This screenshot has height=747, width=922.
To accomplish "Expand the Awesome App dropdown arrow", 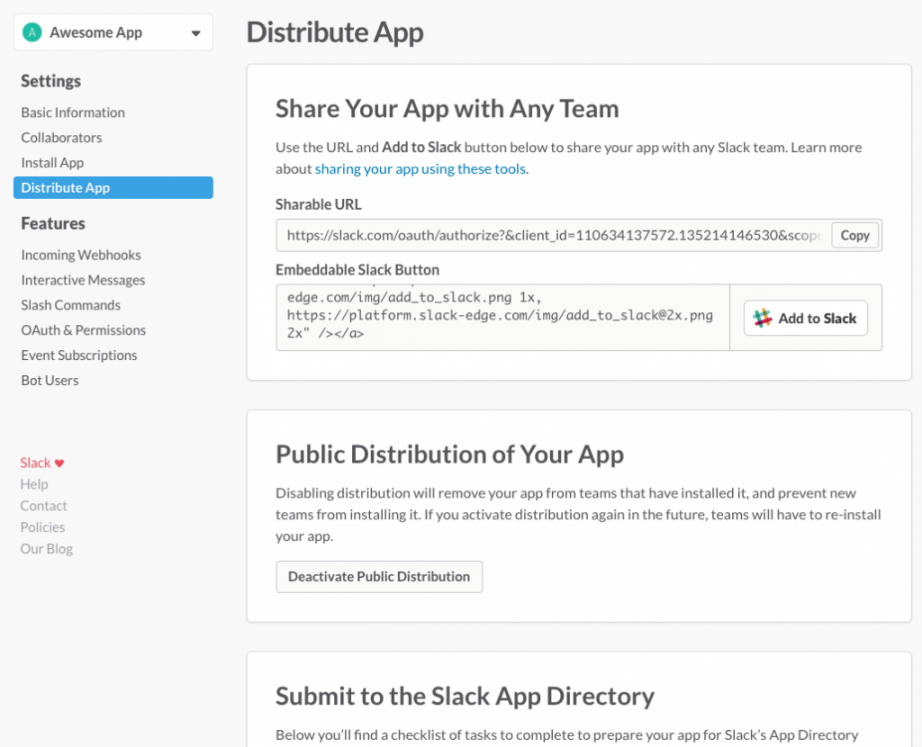I will tap(195, 33).
